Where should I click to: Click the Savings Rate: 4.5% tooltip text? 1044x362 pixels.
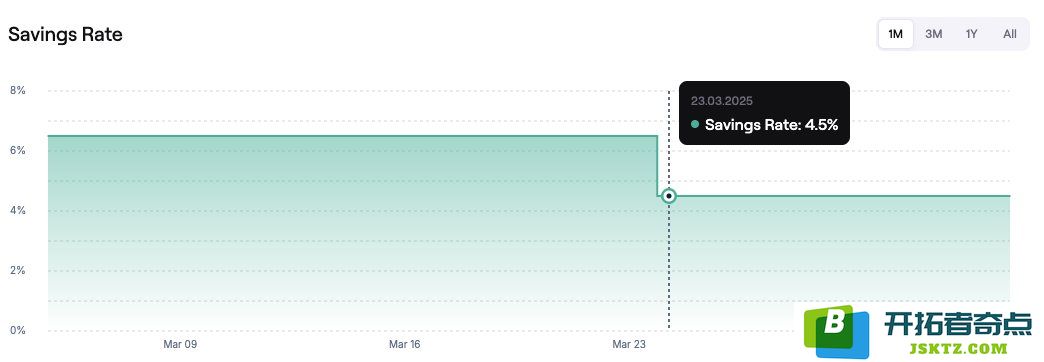(x=771, y=124)
